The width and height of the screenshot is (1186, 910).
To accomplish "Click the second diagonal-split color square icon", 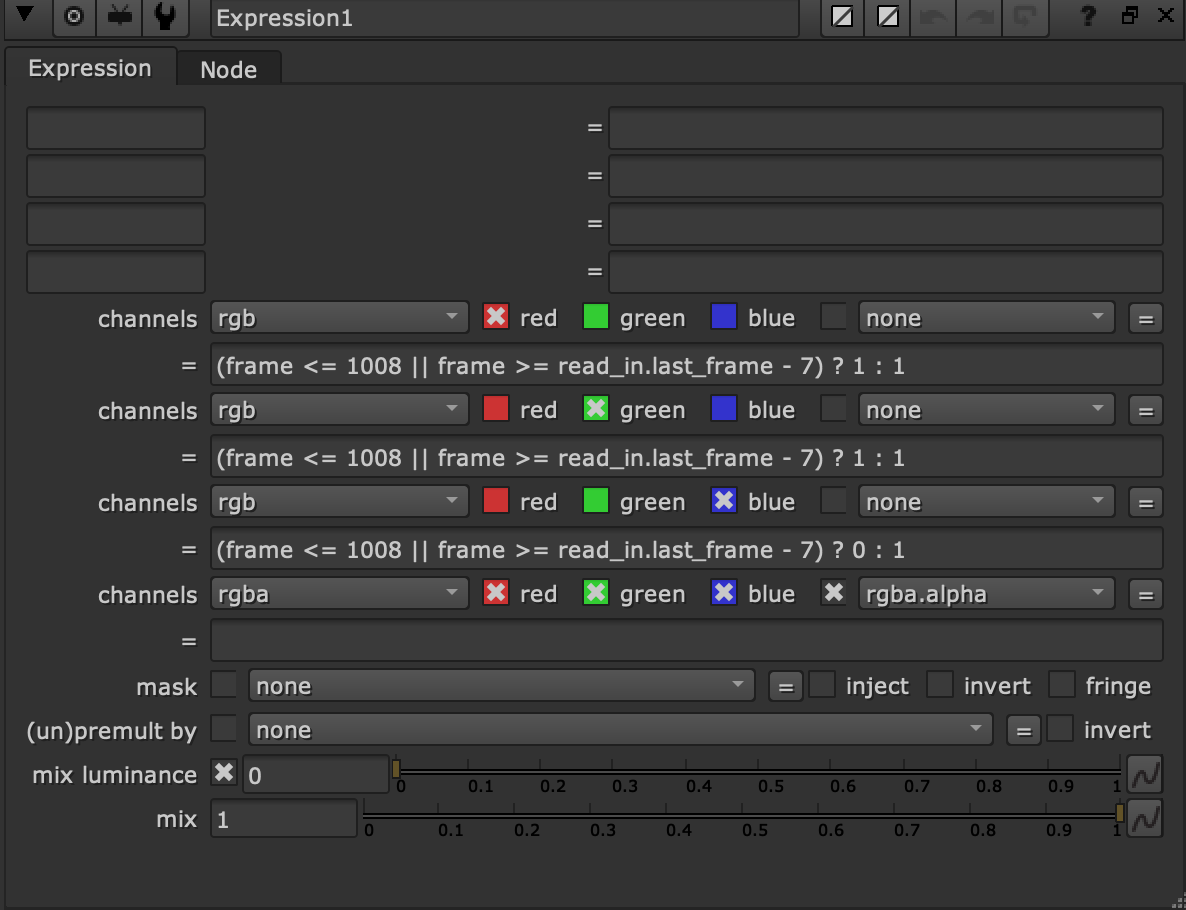I will pos(887,17).
